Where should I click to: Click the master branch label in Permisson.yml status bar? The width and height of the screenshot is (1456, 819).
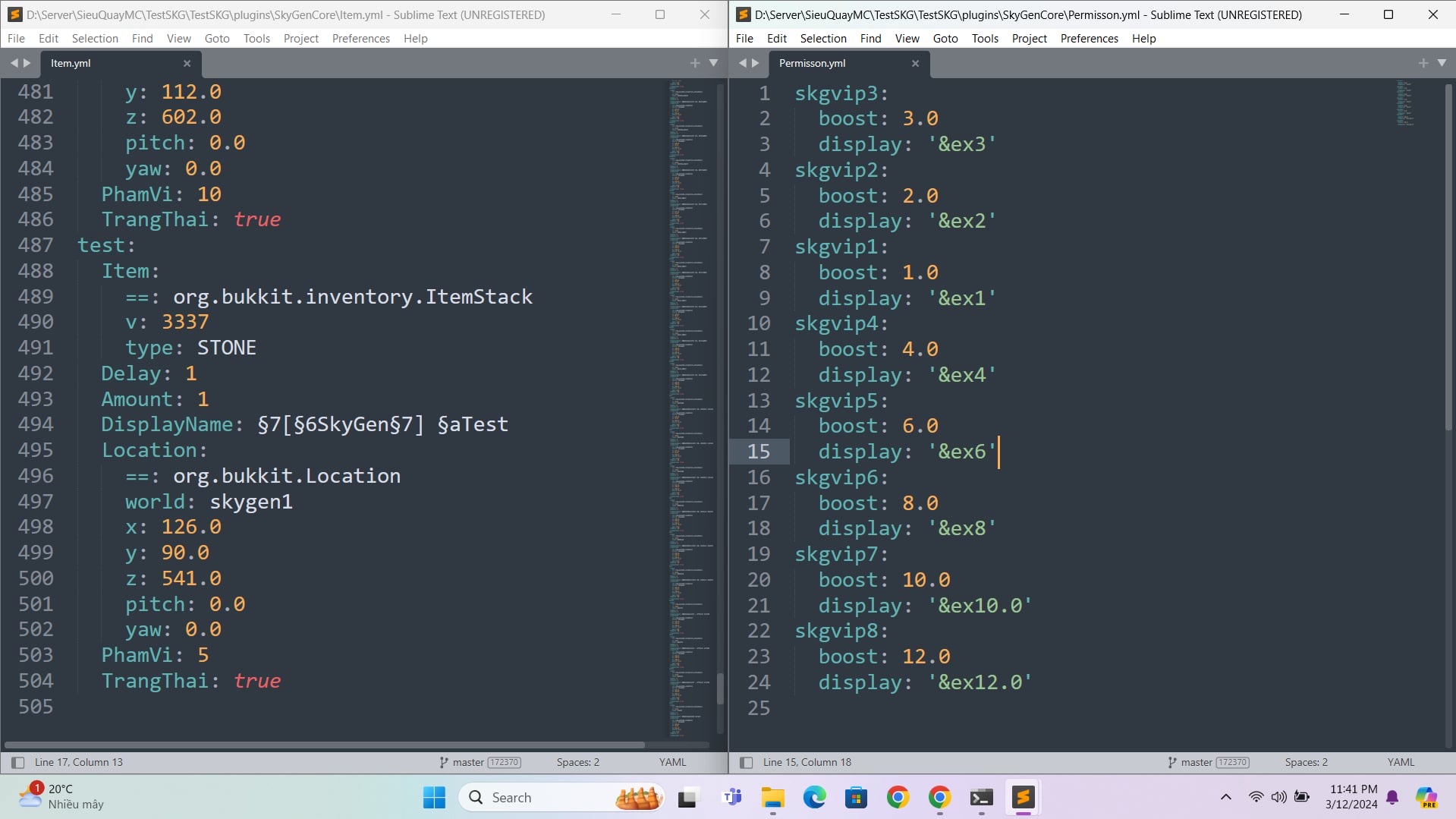[x=1197, y=762]
